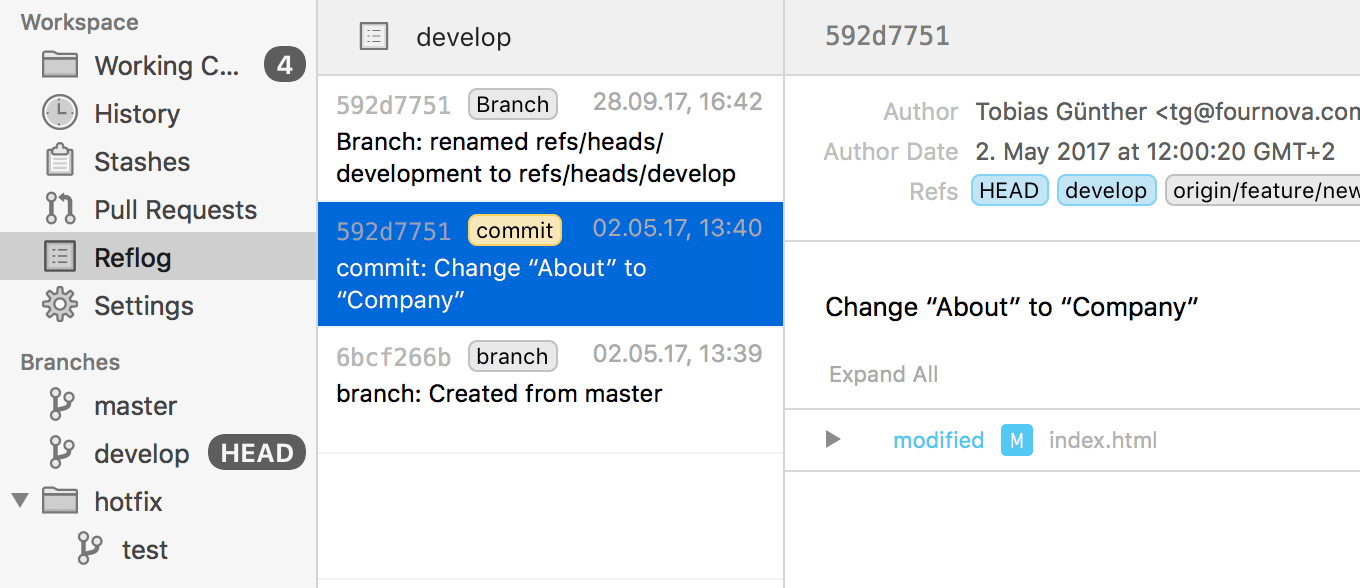Click the HEAD ref tag
The image size is (1360, 588).
[x=1009, y=190]
